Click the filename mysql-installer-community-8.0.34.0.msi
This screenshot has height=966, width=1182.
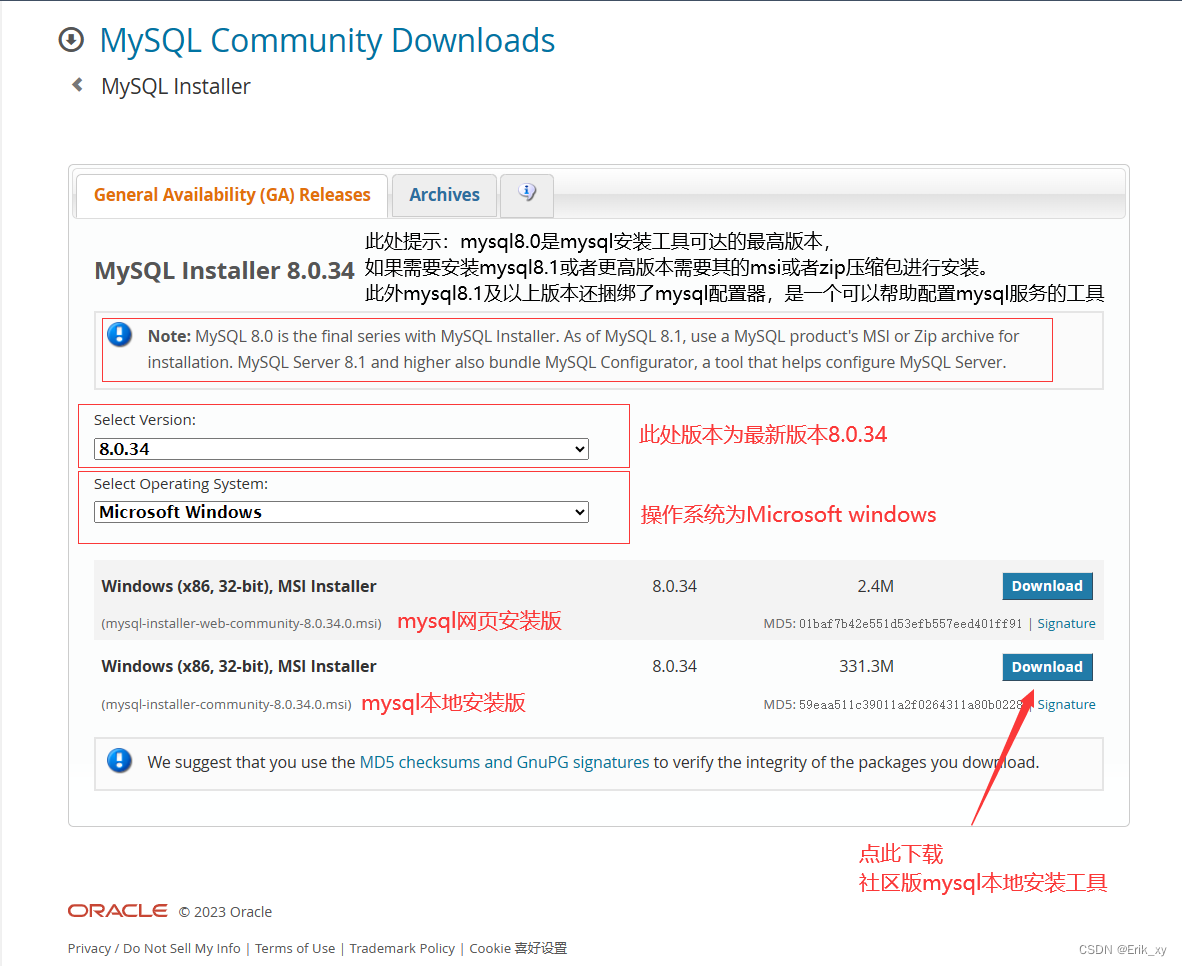226,704
